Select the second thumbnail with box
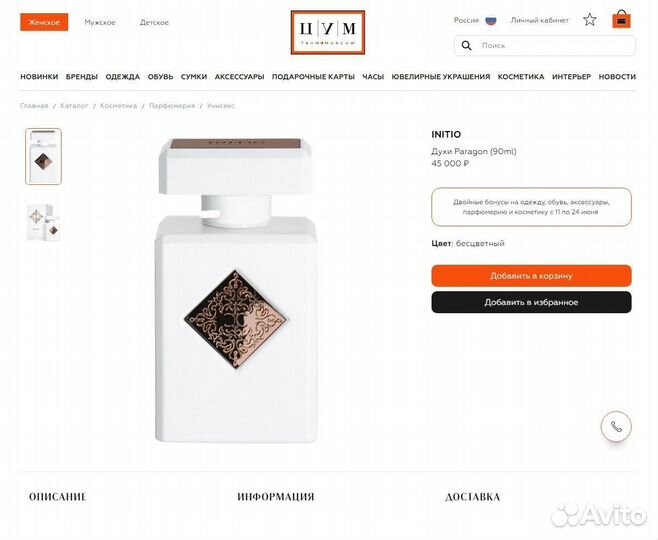 [44, 222]
